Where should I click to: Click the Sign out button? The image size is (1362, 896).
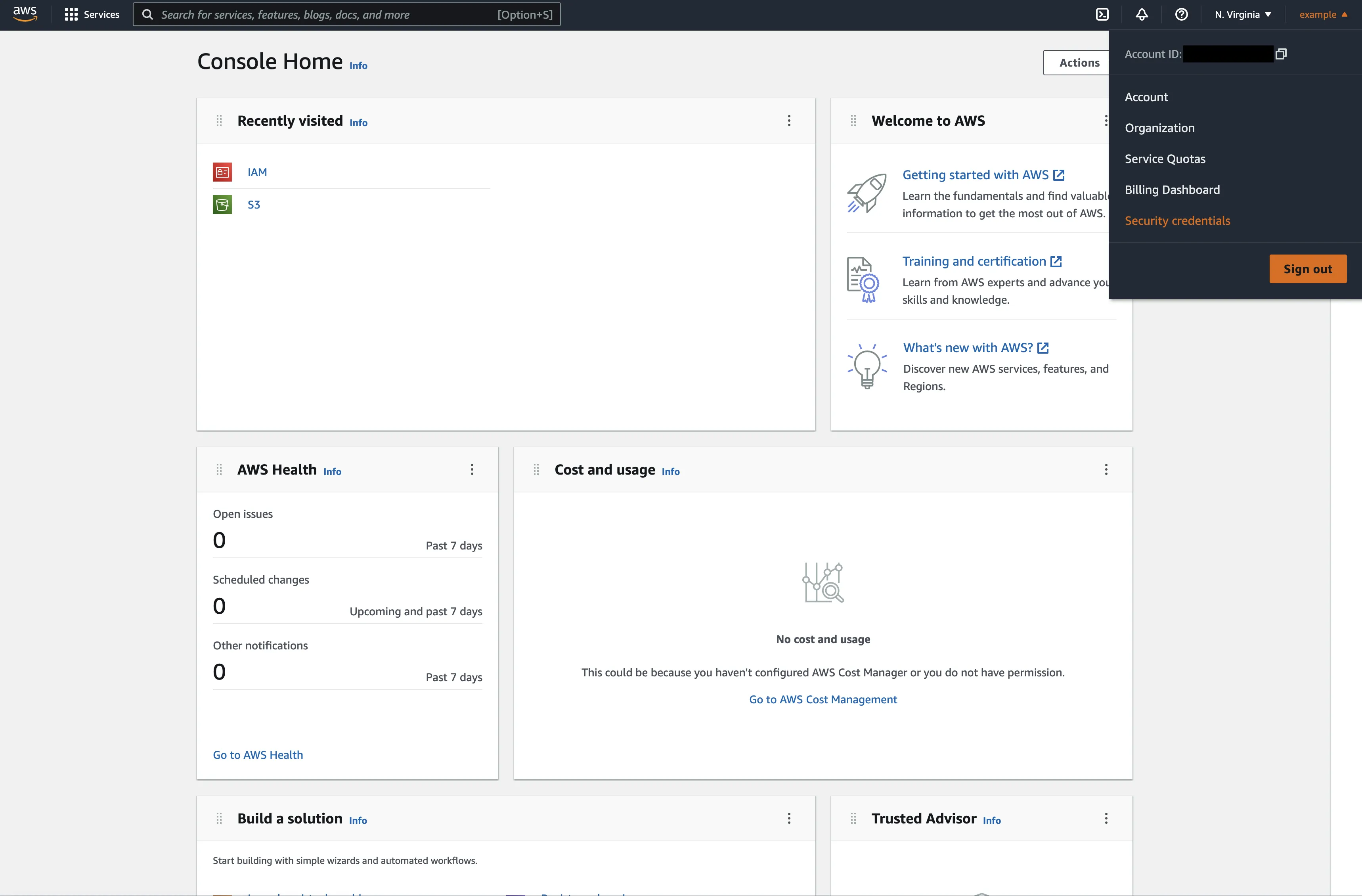pyautogui.click(x=1307, y=268)
